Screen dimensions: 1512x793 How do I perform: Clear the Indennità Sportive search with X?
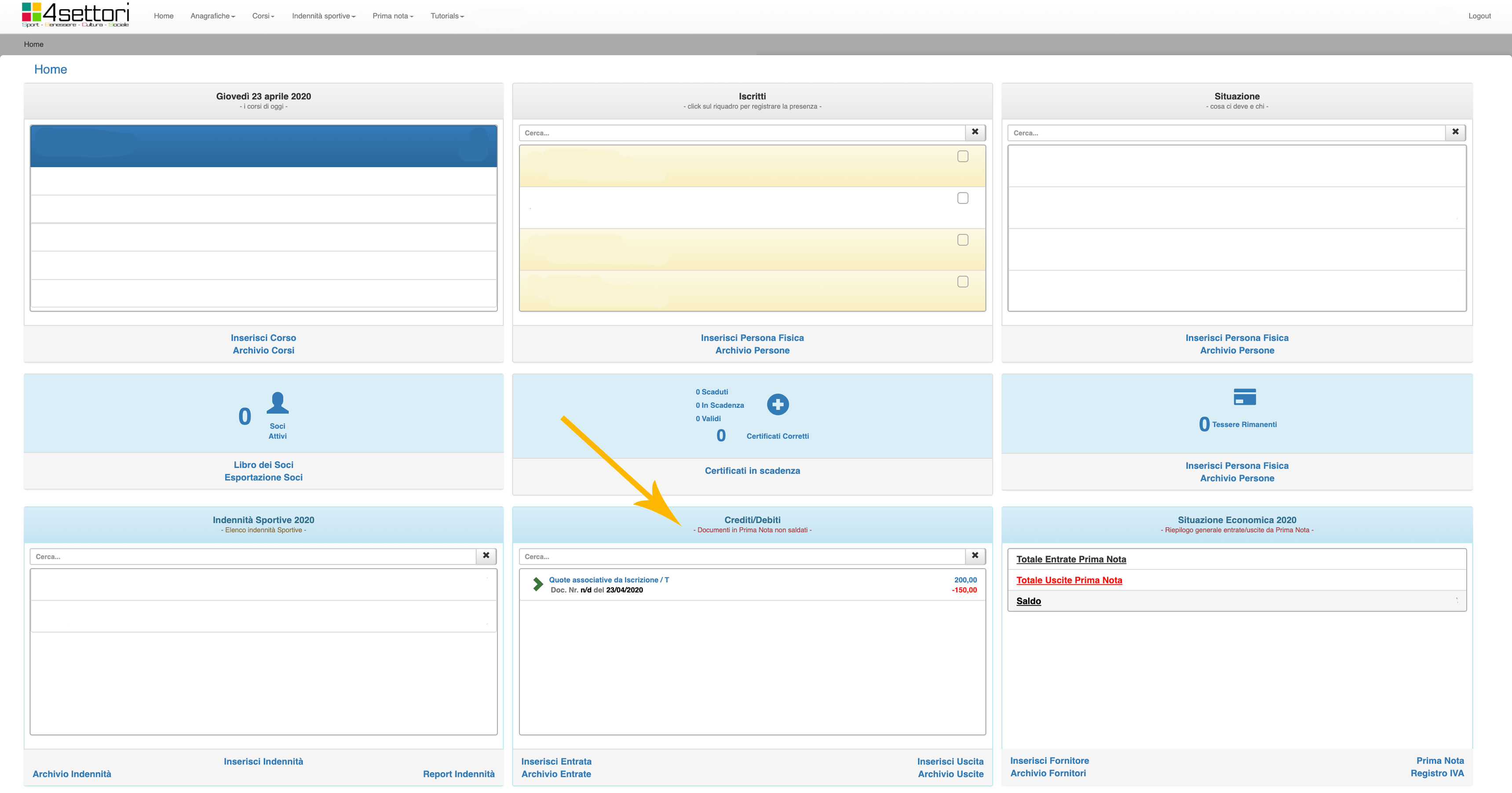(x=486, y=556)
